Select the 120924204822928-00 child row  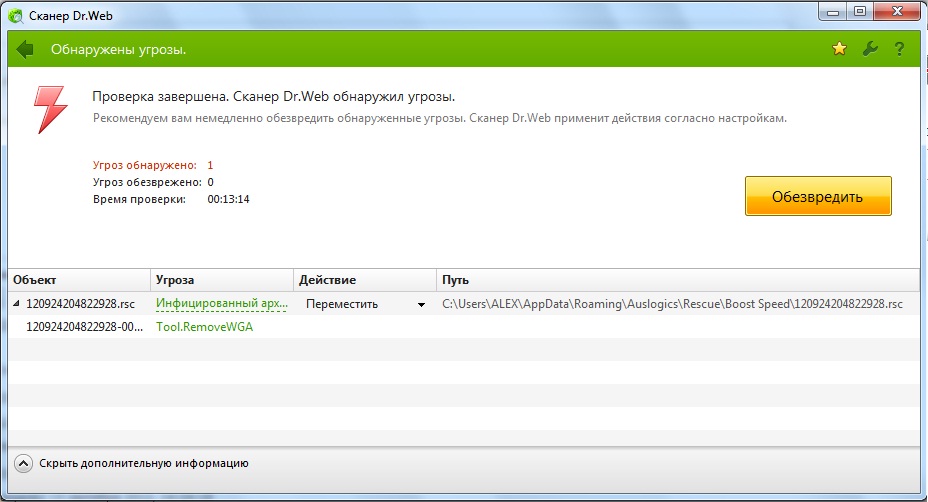pyautogui.click(x=85, y=327)
